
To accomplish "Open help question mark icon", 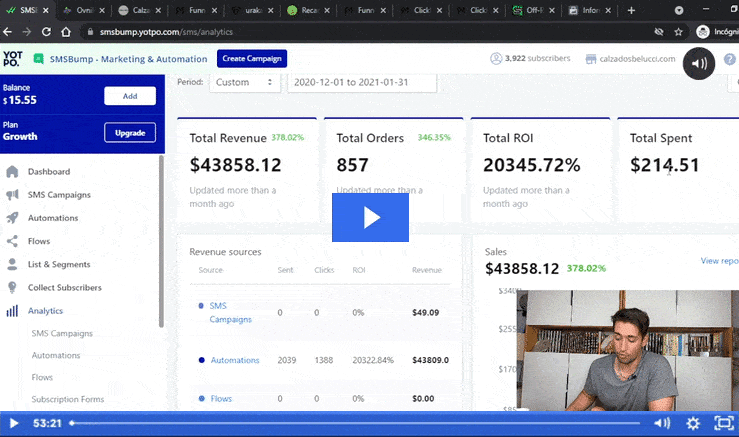I will 730,59.
